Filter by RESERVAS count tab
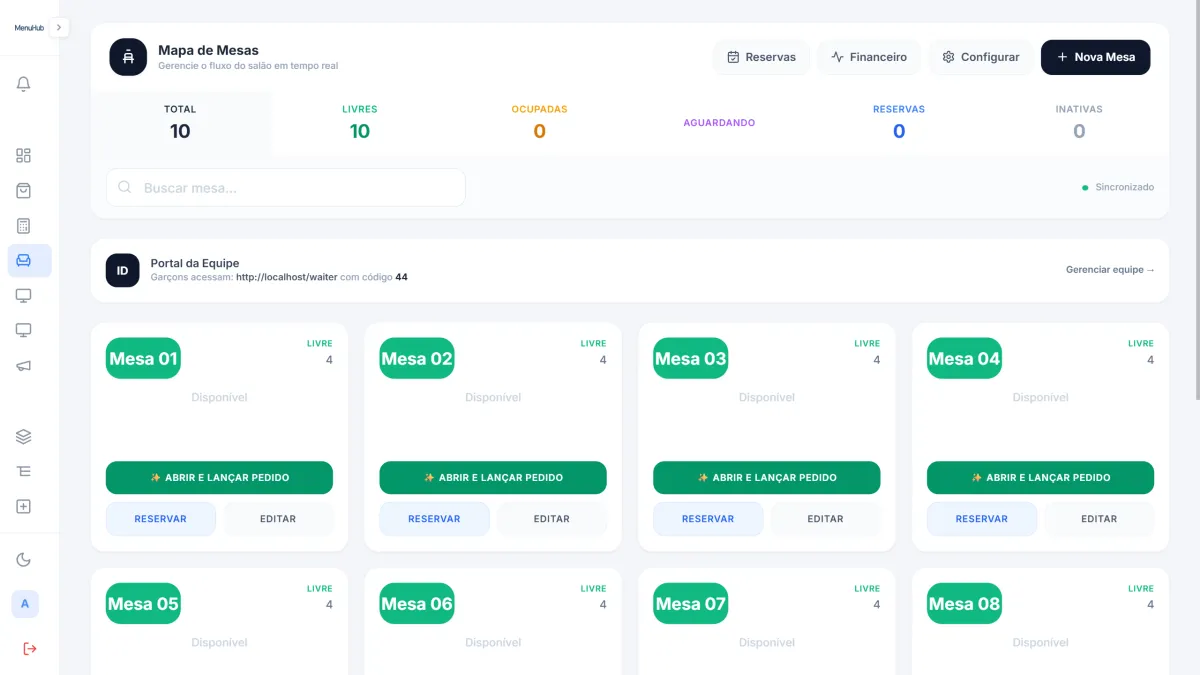This screenshot has height=675, width=1200. click(899, 123)
